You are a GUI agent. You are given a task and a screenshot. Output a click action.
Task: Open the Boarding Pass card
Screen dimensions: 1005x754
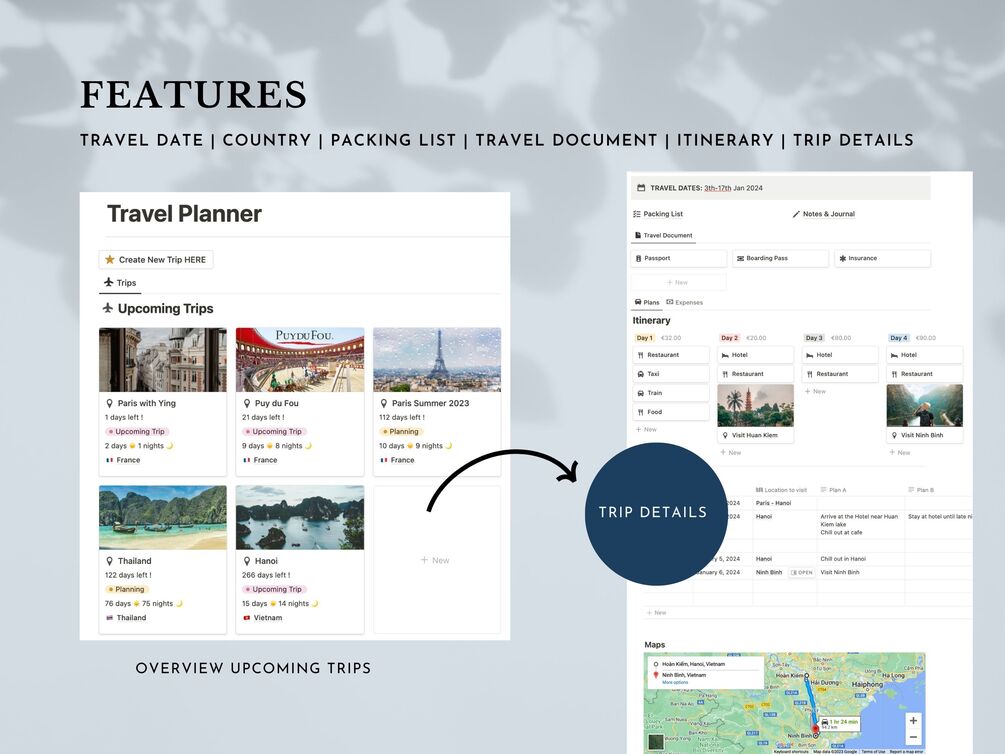click(x=781, y=258)
